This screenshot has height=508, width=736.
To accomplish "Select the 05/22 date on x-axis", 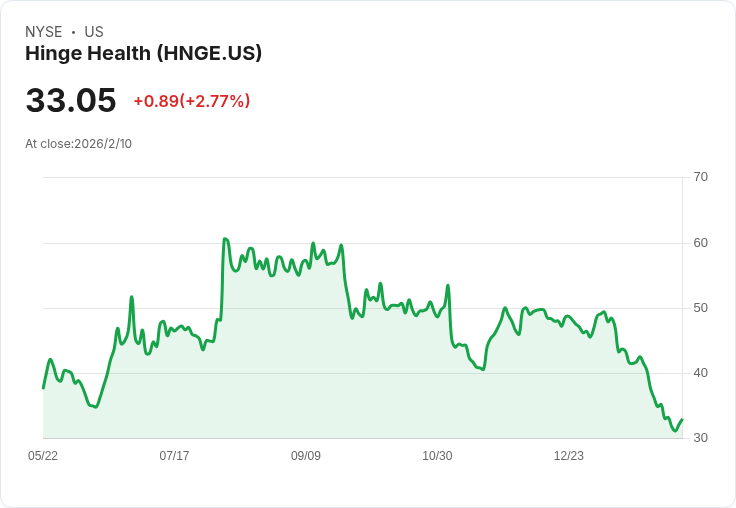I will tap(43, 456).
